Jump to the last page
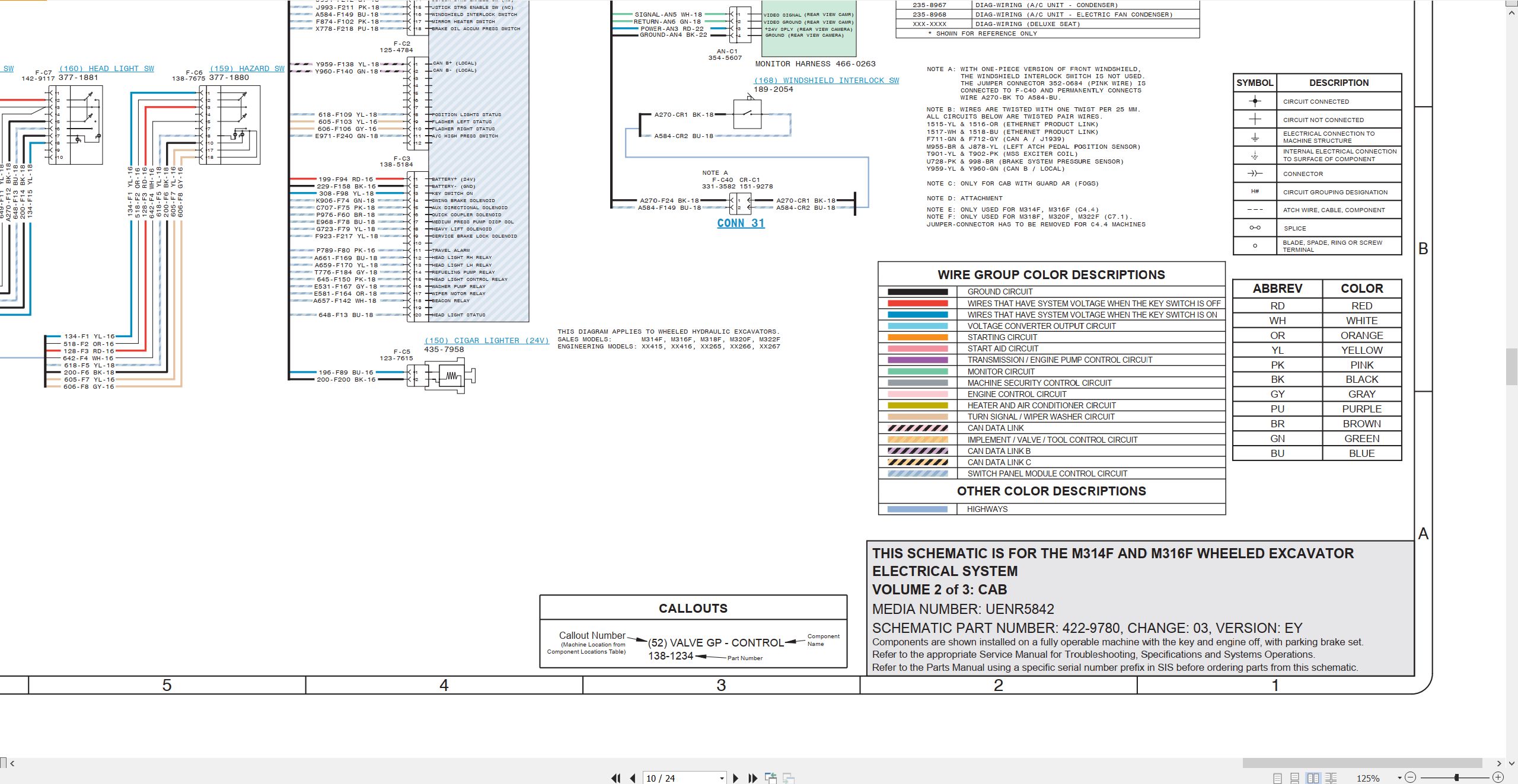The height and width of the screenshot is (784, 1518). (x=753, y=778)
